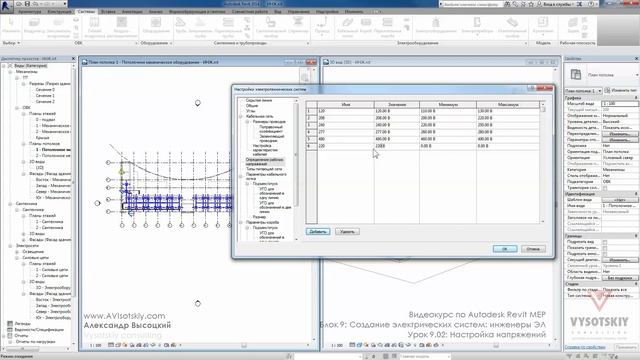This screenshot has width=640, height=360.
Task: Collapse the Размеры проводов tree node
Action: click(x=247, y=122)
